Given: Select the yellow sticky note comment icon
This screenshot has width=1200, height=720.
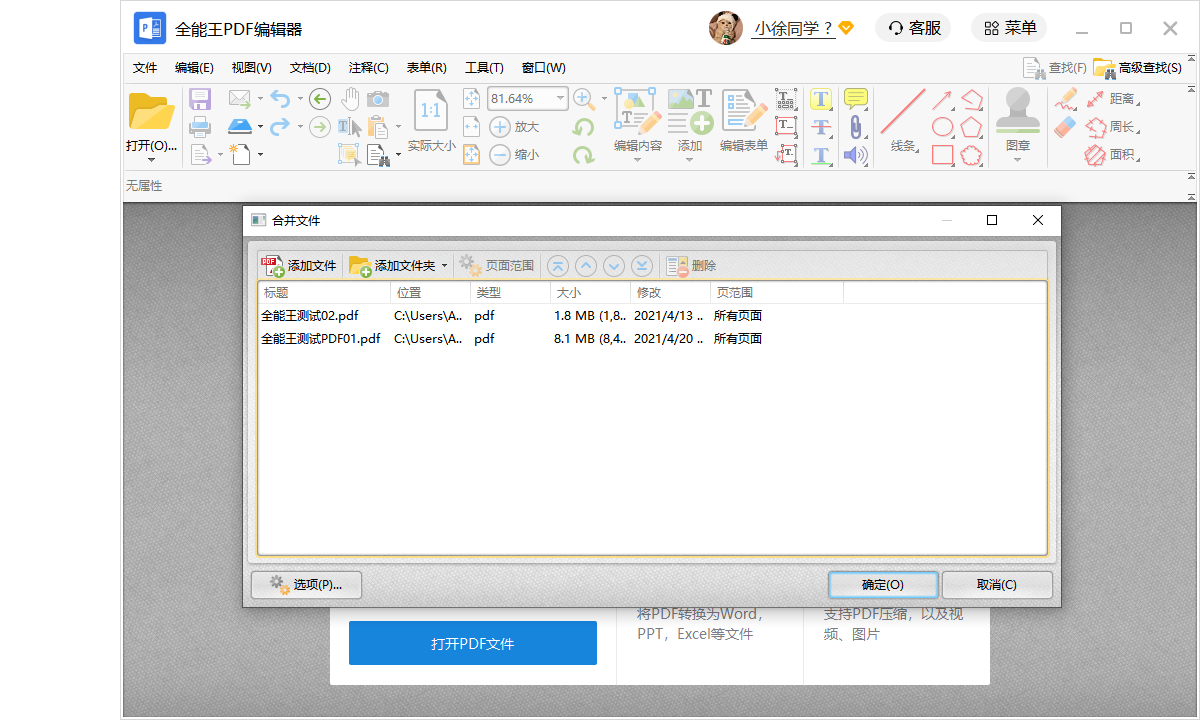Looking at the screenshot, I should (x=855, y=98).
